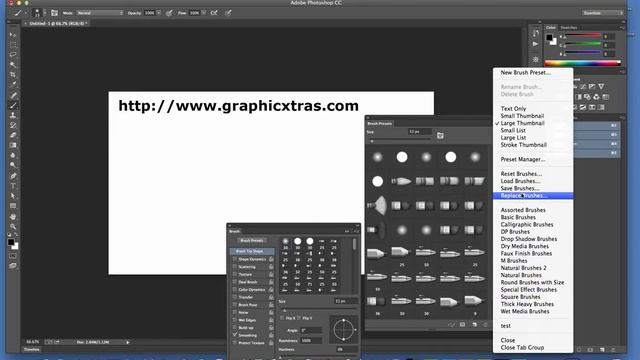Image resolution: width=640 pixels, height=360 pixels.
Task: Enable airbrush mode in options bar
Action: [214, 13]
